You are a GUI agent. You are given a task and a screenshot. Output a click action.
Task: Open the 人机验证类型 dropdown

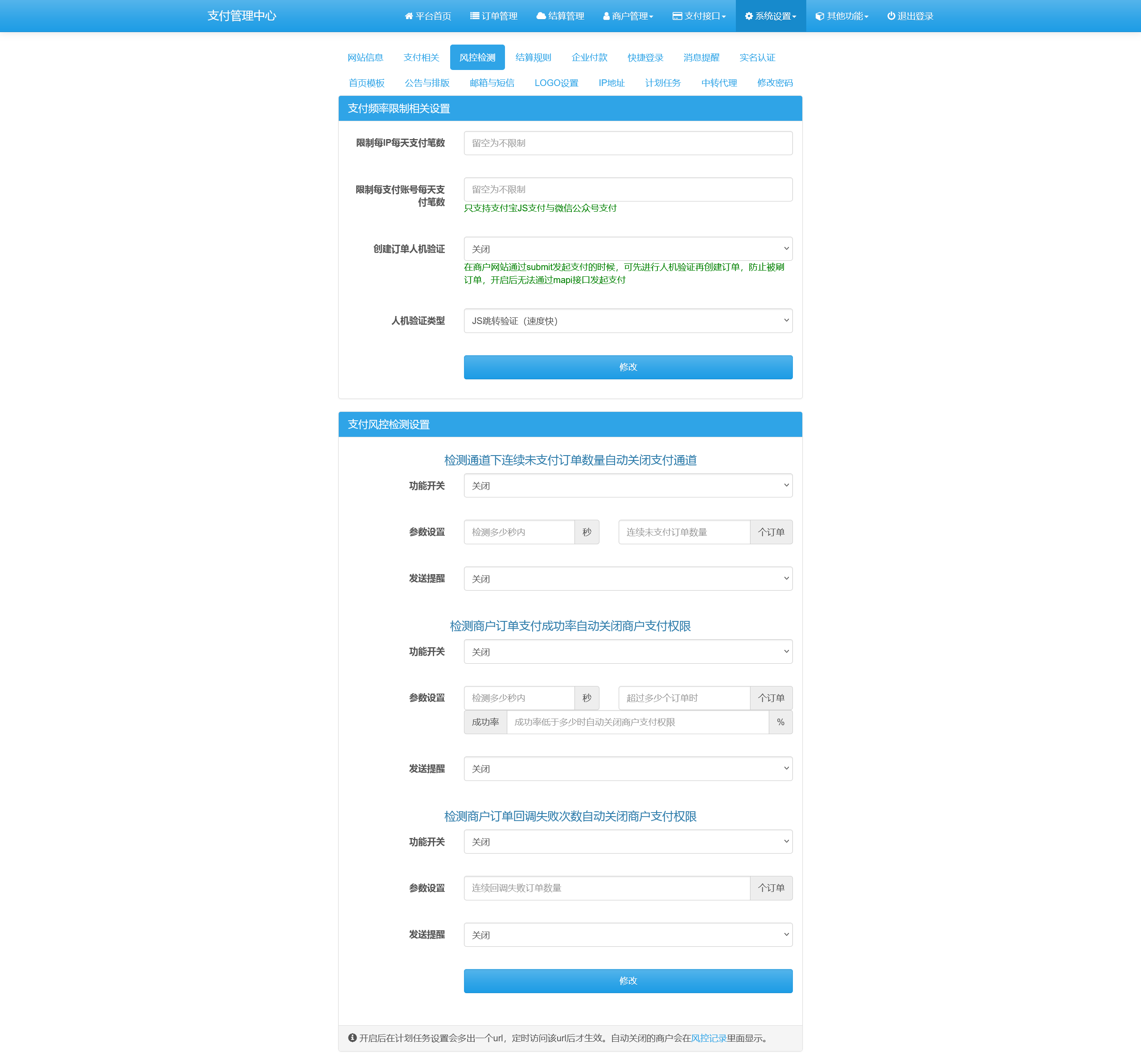627,321
